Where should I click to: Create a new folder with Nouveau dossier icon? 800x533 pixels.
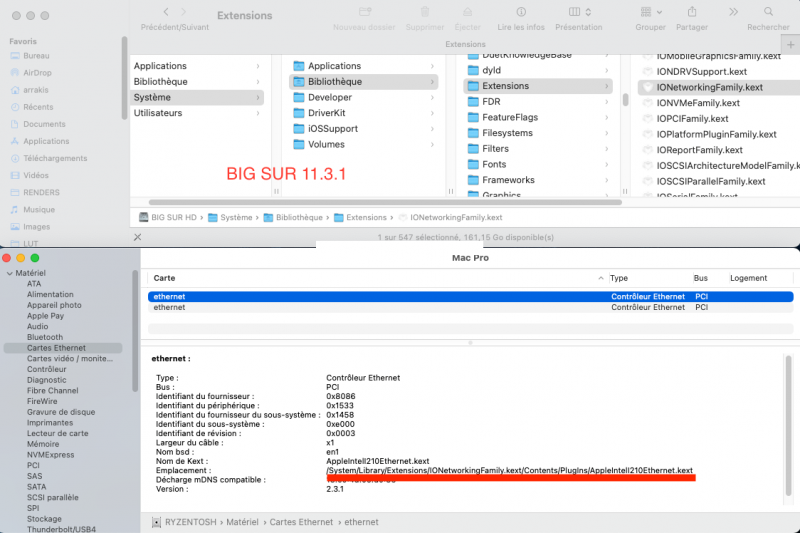[365, 12]
